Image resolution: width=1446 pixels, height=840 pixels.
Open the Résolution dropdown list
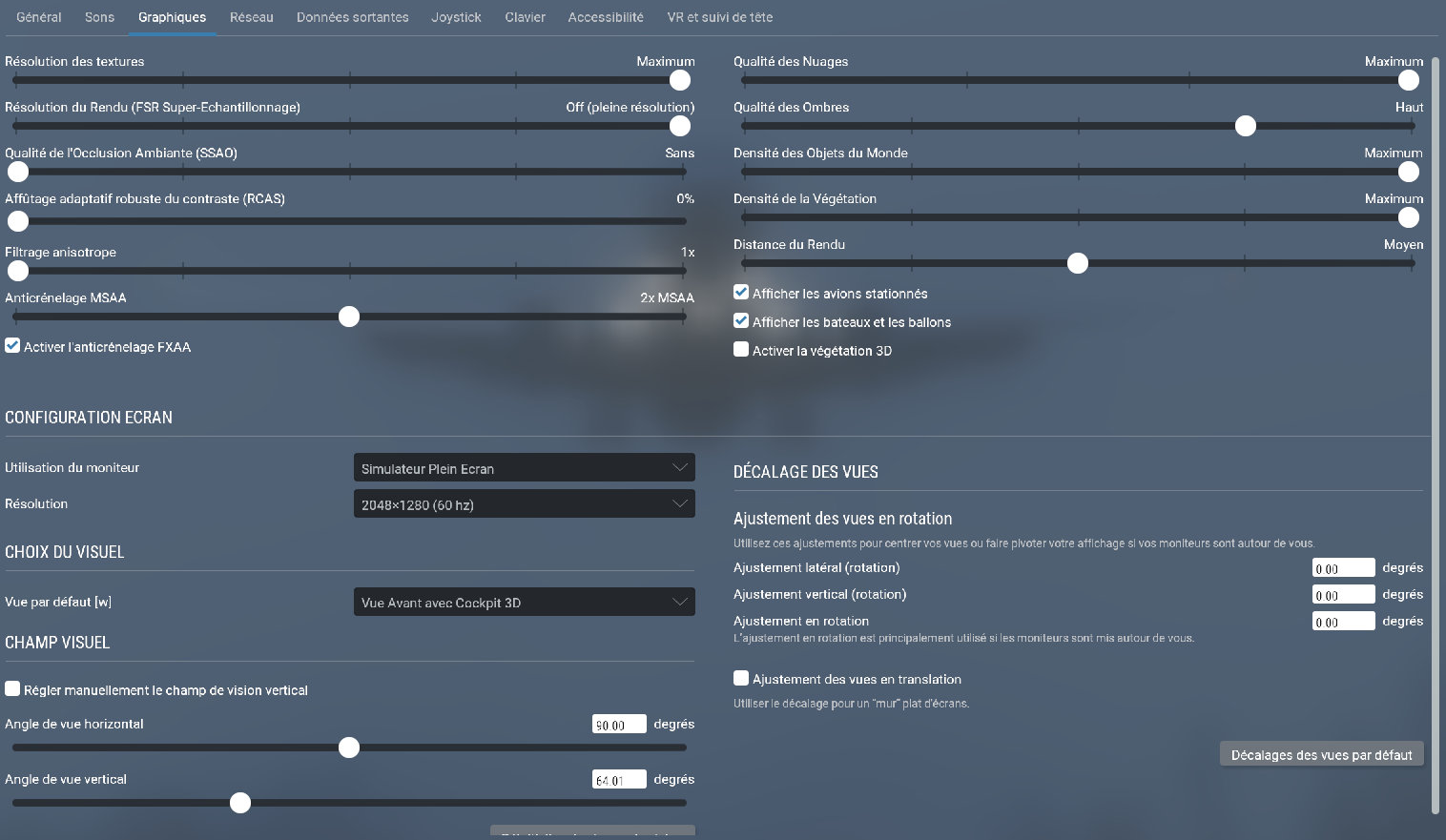(x=524, y=504)
